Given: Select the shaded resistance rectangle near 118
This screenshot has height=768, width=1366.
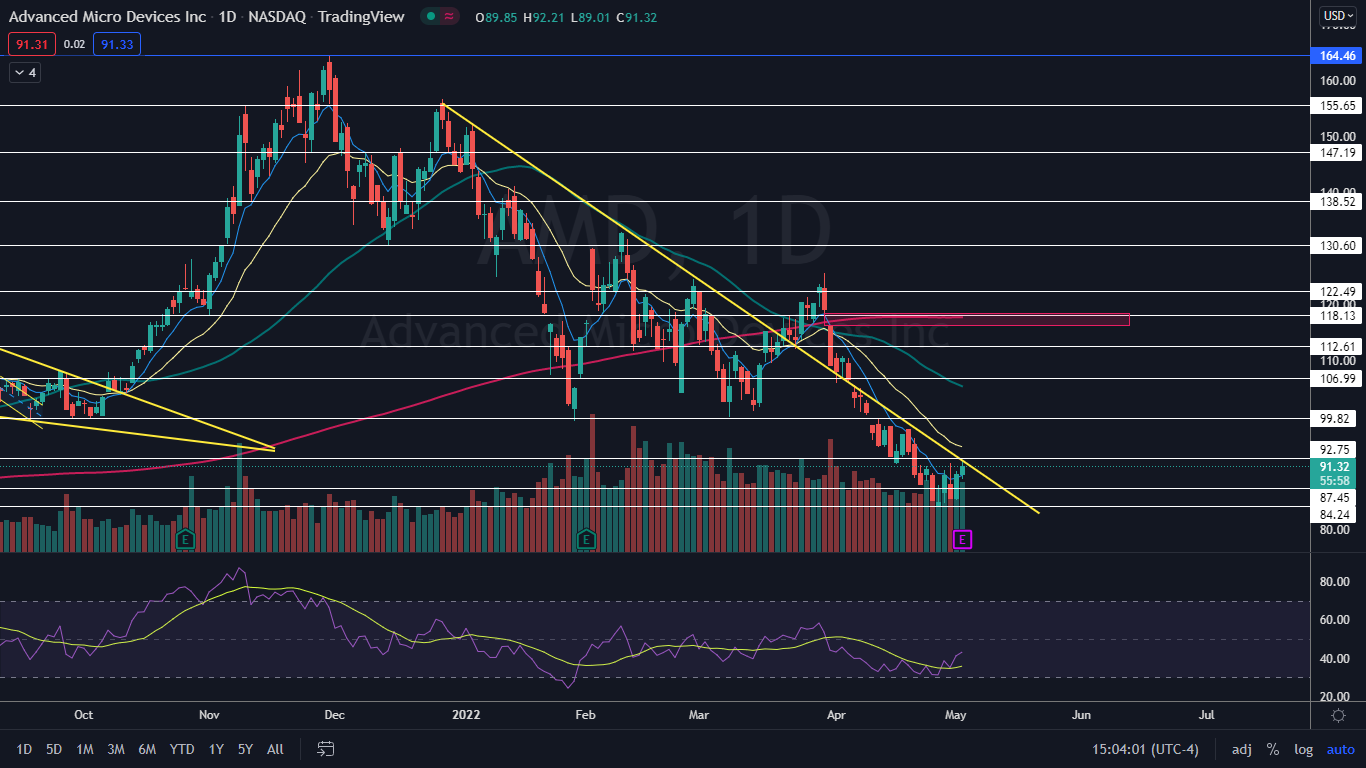Looking at the screenshot, I should pos(976,319).
